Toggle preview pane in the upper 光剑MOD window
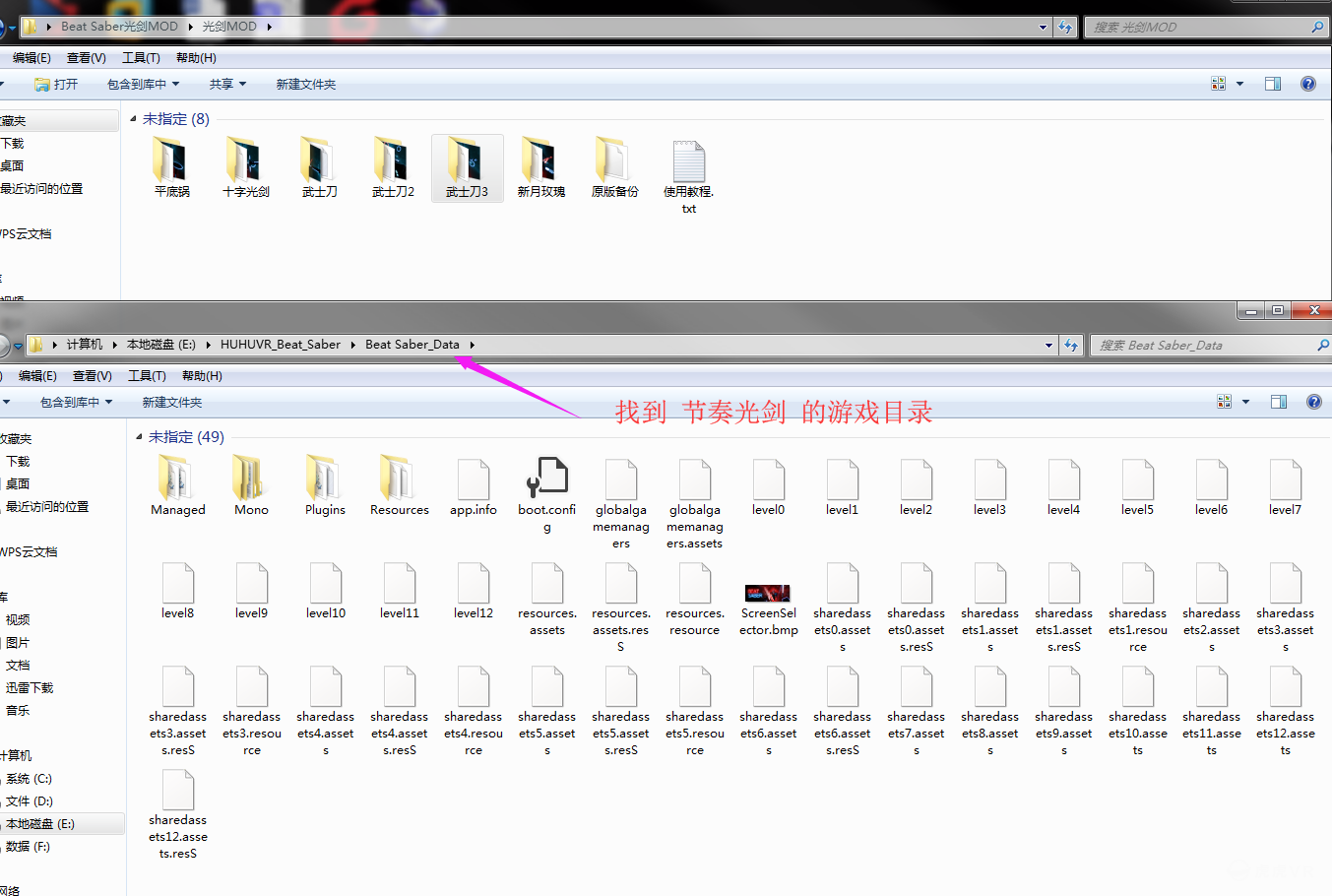Image resolution: width=1332 pixels, height=896 pixels. pos(1272,84)
